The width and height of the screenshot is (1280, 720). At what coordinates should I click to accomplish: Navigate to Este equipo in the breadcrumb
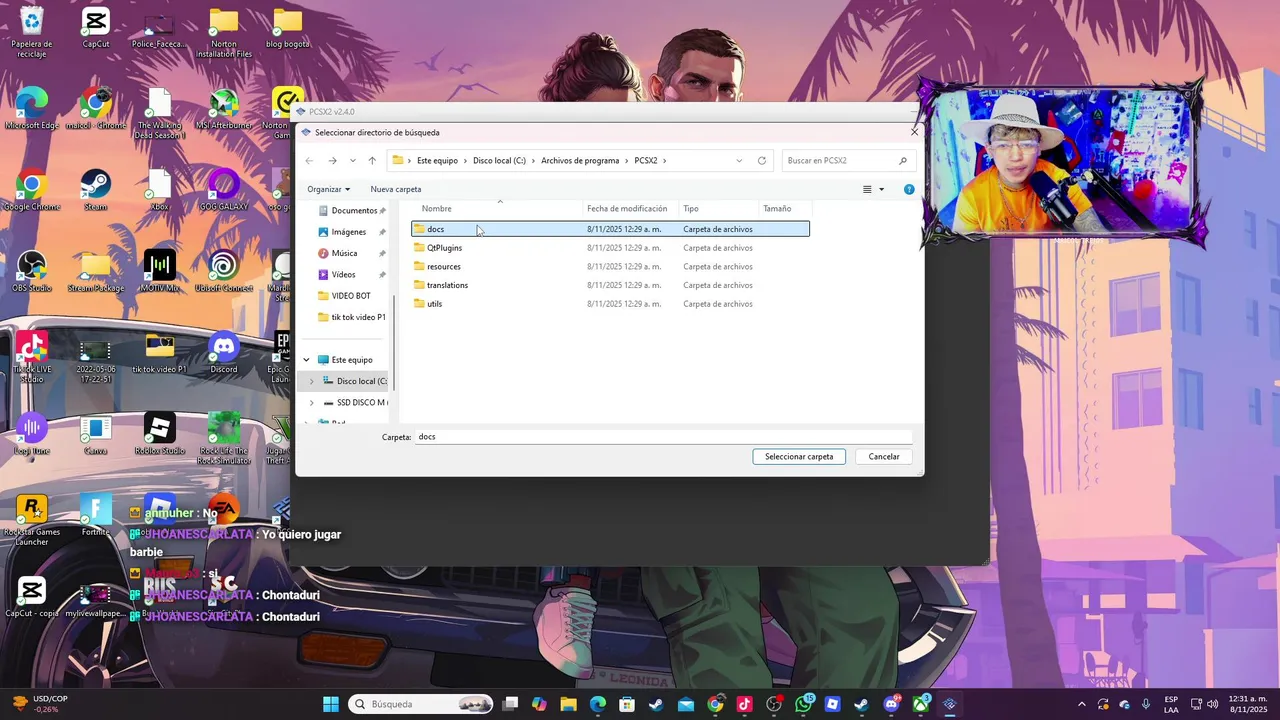[x=437, y=161]
